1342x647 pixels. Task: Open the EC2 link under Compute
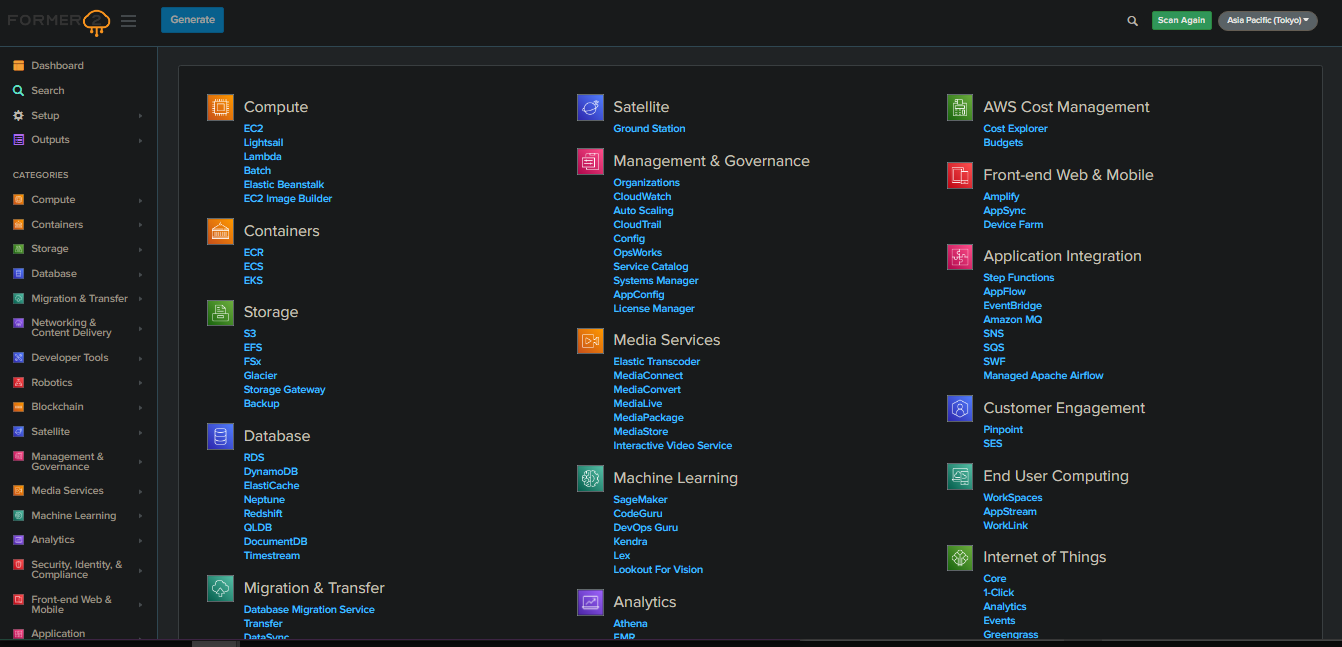tap(253, 129)
